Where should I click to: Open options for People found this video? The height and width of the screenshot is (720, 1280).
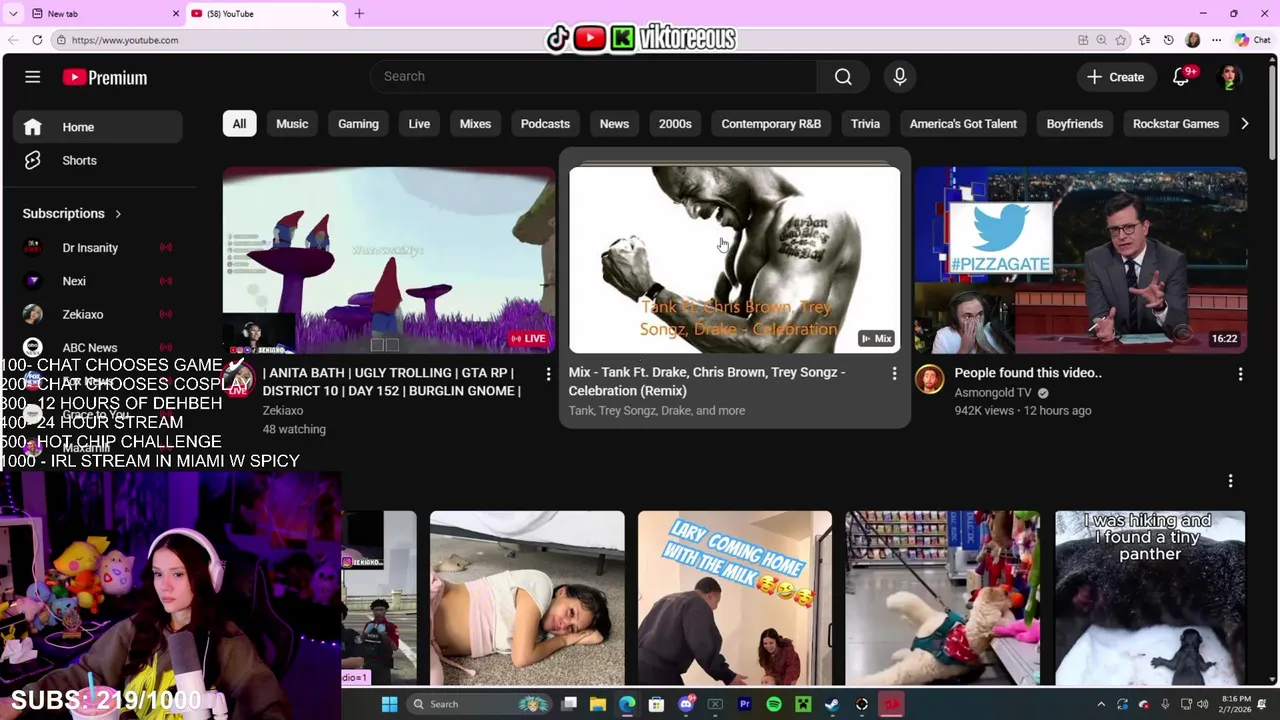1240,374
